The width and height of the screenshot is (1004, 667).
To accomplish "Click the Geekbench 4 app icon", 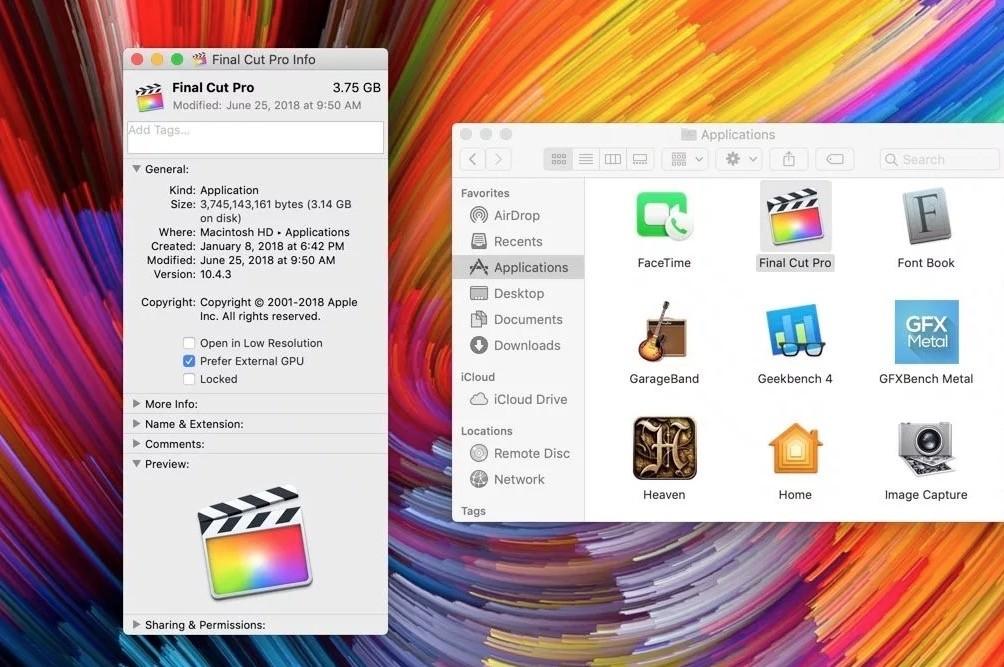I will (x=794, y=332).
